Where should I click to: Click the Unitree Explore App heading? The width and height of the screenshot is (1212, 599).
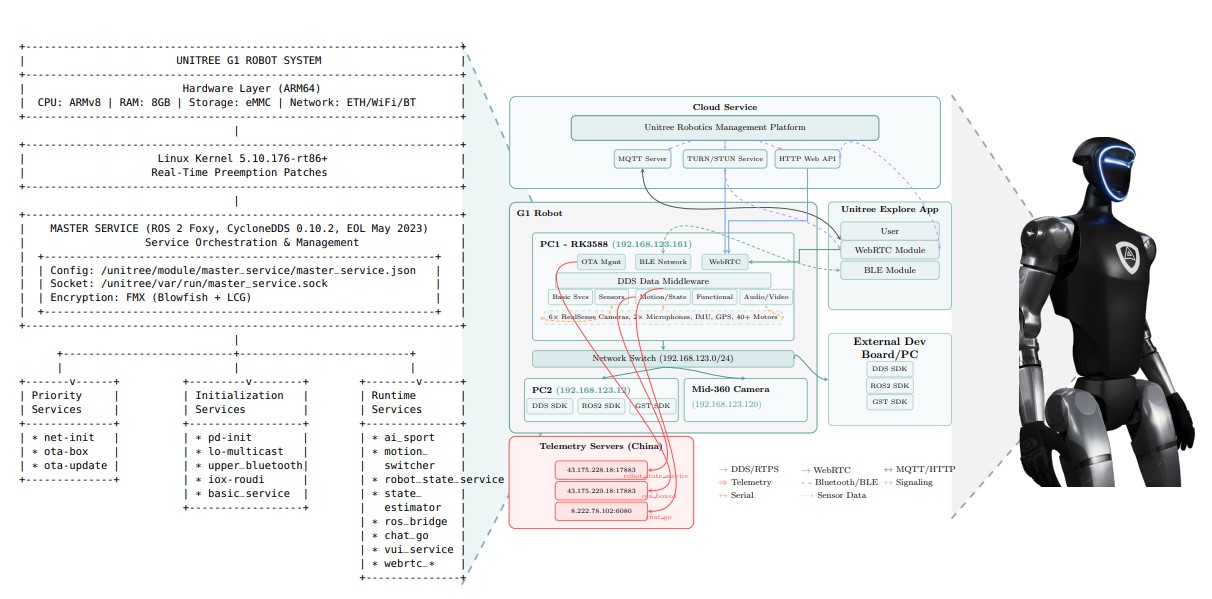point(889,210)
